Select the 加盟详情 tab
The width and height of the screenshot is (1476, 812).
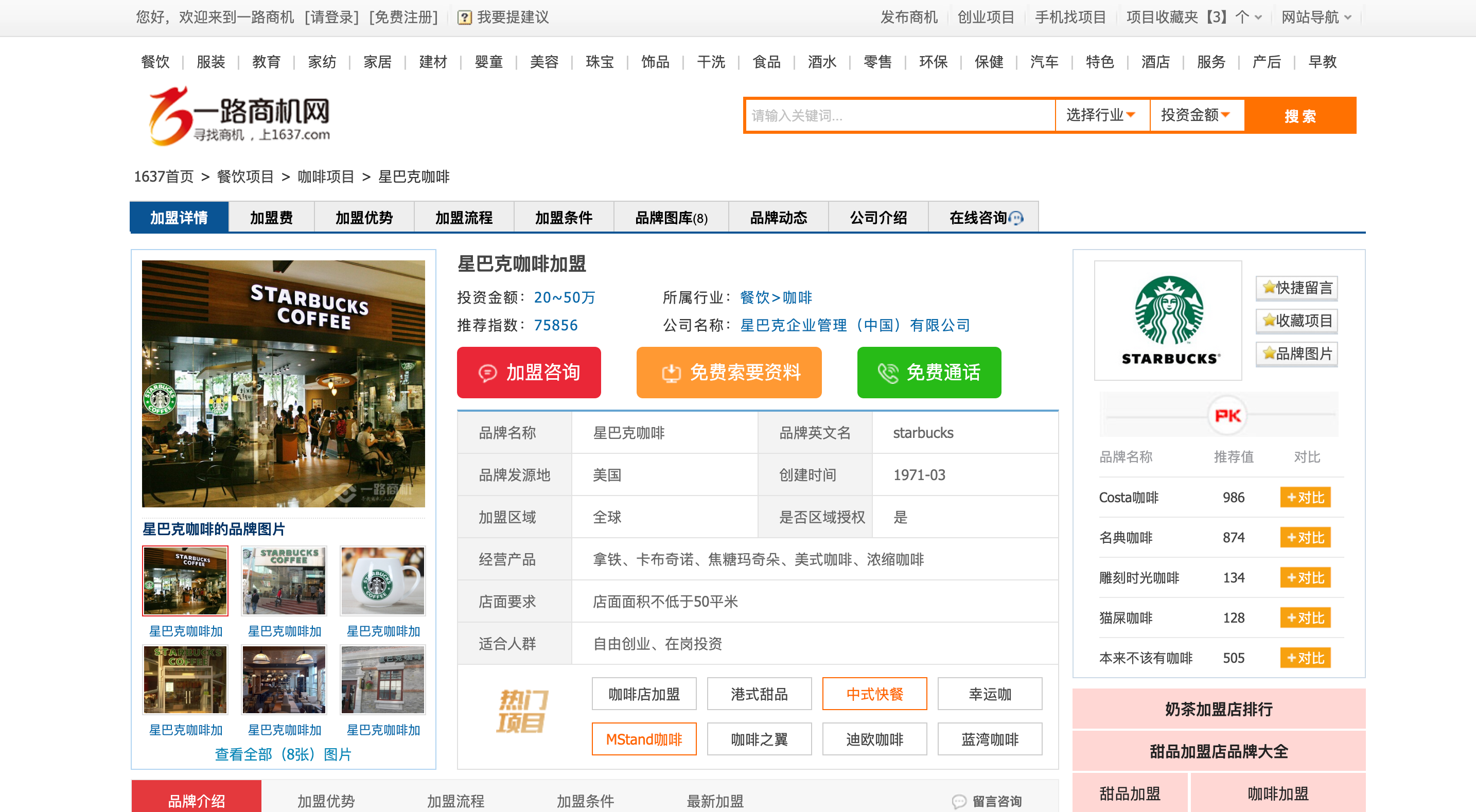pos(179,218)
